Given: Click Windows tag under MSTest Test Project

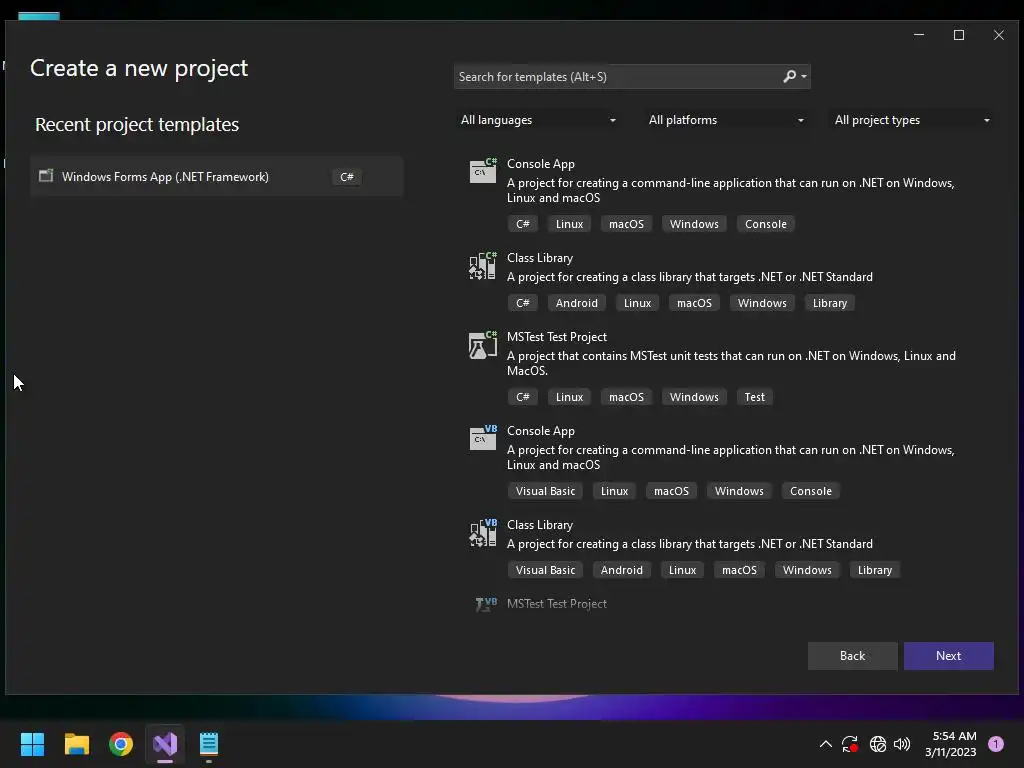Looking at the screenshot, I should [x=694, y=397].
